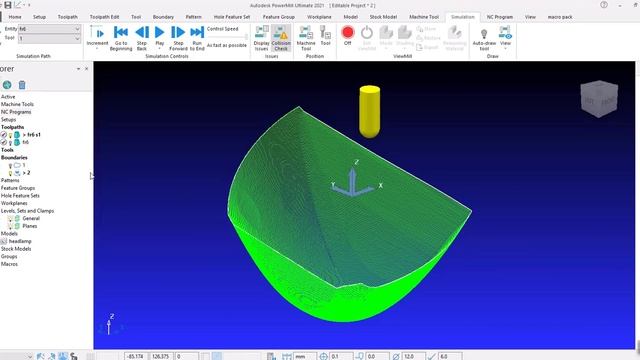Click the Macros tree node
The height and width of the screenshot is (360, 640).
click(9, 264)
